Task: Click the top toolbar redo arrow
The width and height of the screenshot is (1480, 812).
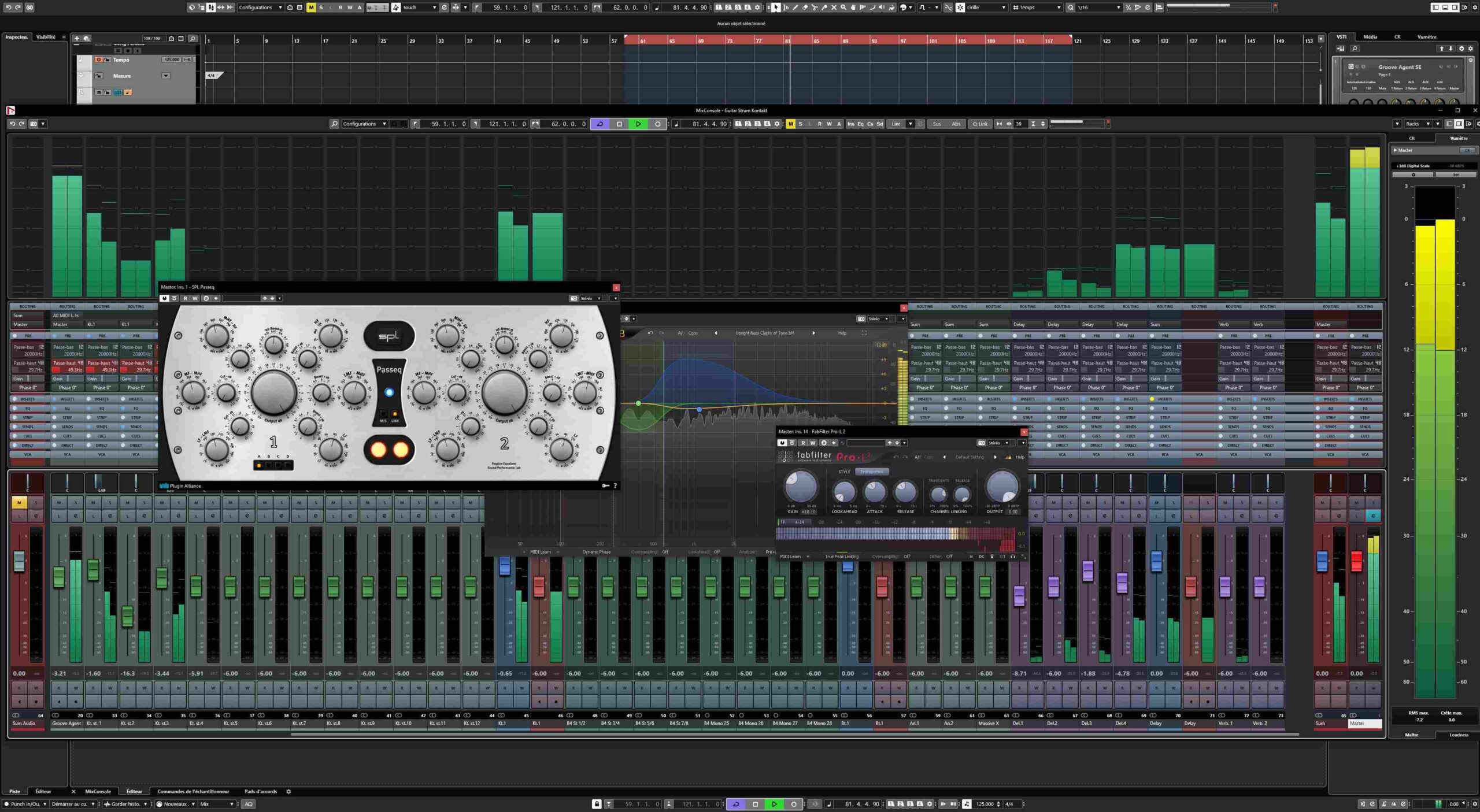Action: click(18, 8)
